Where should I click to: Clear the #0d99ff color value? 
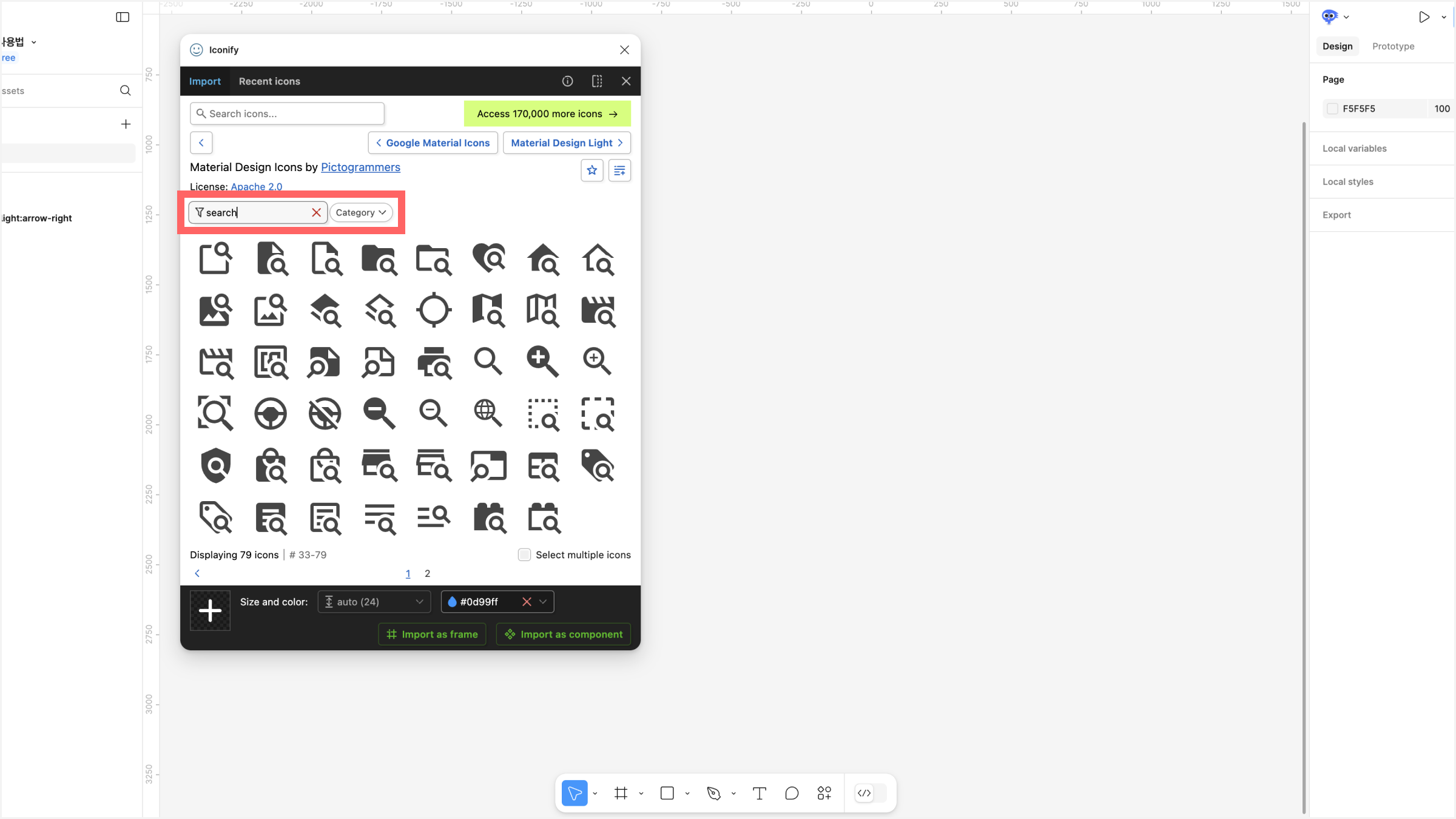(x=527, y=602)
